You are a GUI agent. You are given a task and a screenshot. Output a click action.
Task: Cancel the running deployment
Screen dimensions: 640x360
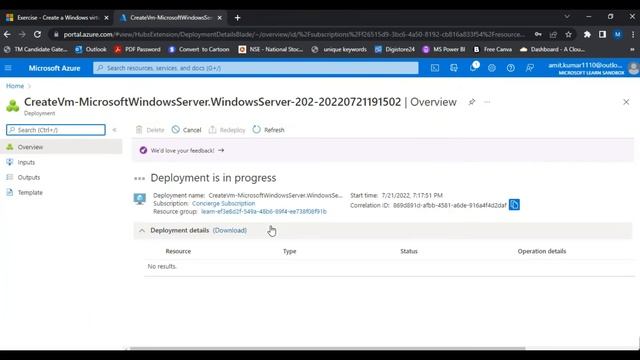point(187,130)
